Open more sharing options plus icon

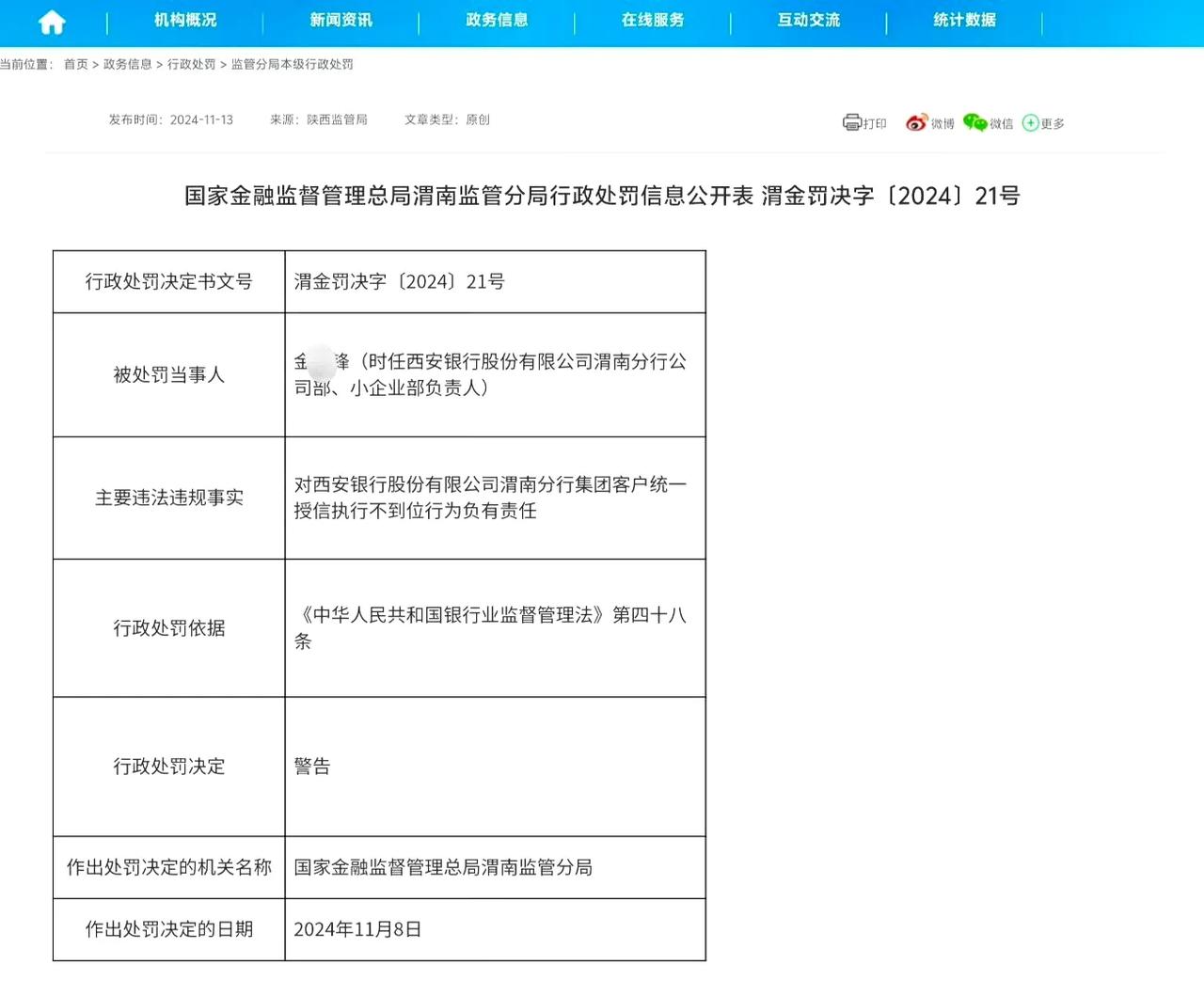pos(1031,123)
